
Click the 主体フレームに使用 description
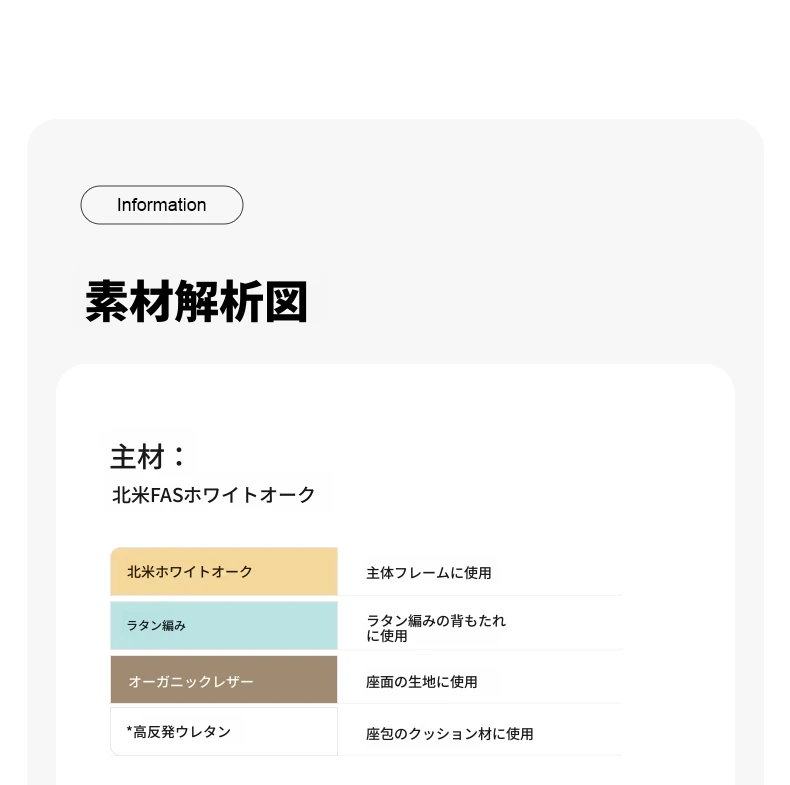429,573
